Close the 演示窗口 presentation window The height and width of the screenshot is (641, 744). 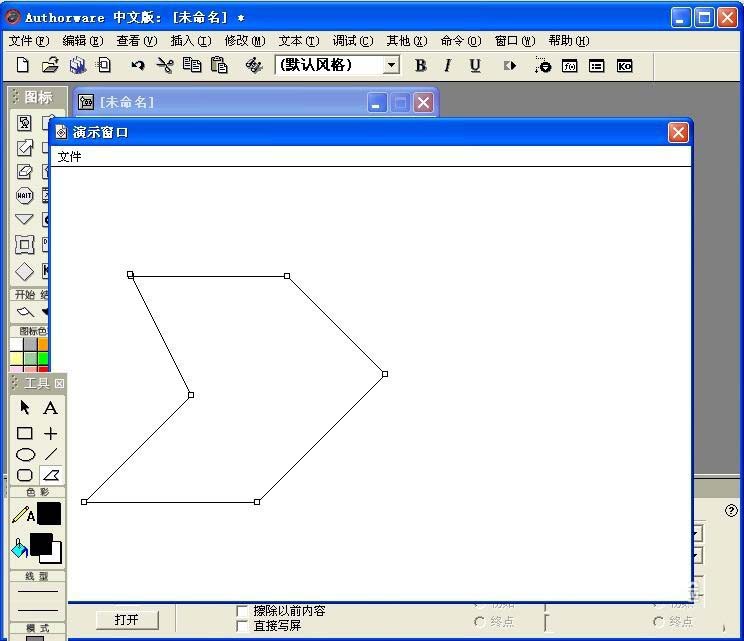(678, 133)
